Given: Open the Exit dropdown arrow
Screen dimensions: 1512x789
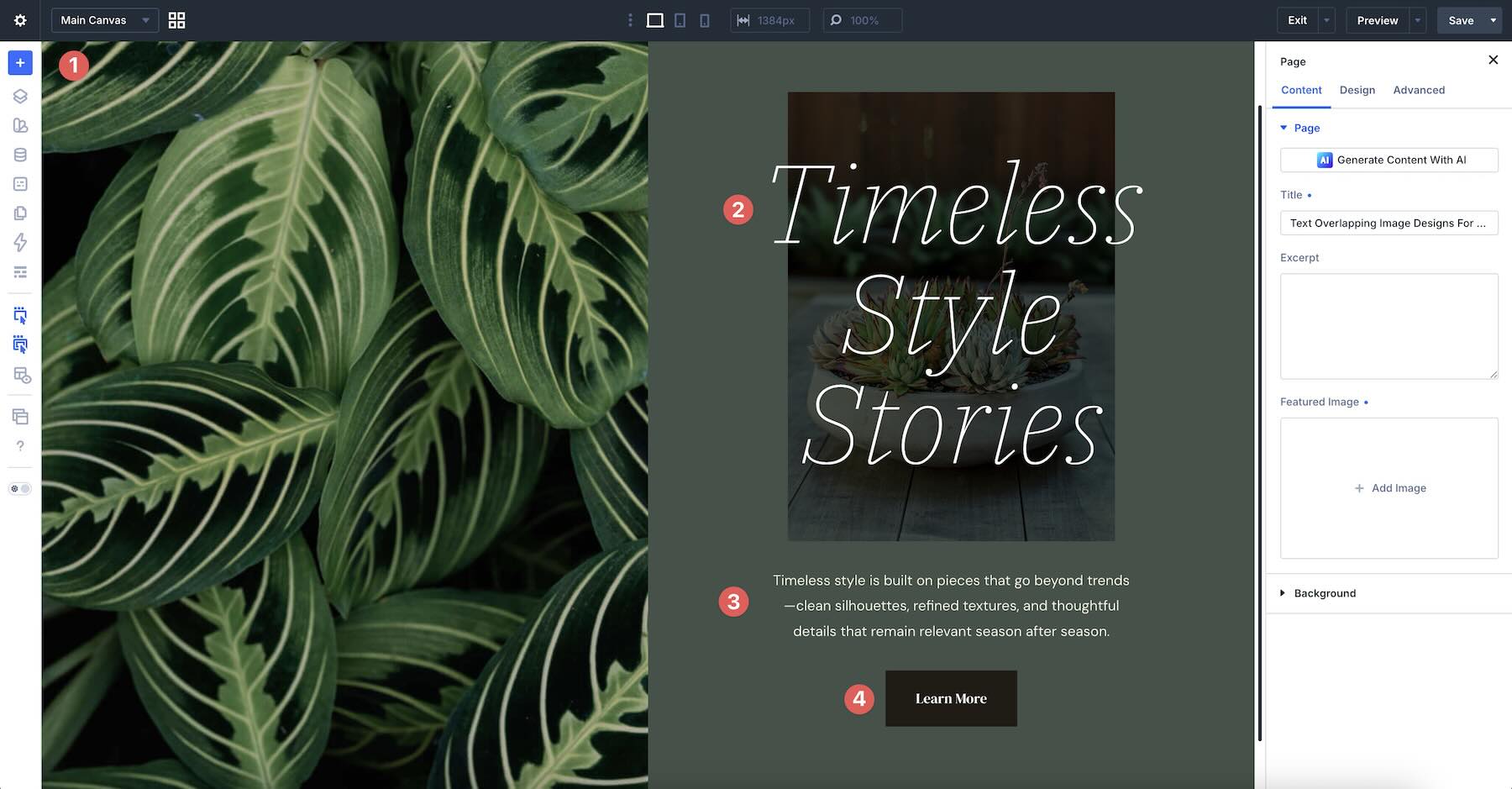Looking at the screenshot, I should click(x=1327, y=20).
